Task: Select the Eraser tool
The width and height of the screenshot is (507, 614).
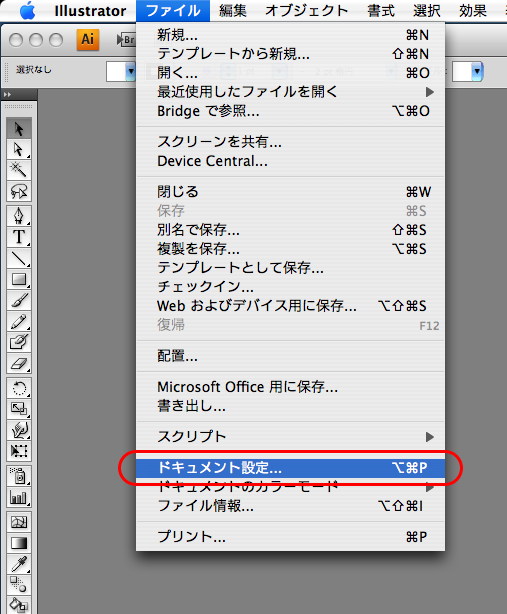Action: coord(19,364)
